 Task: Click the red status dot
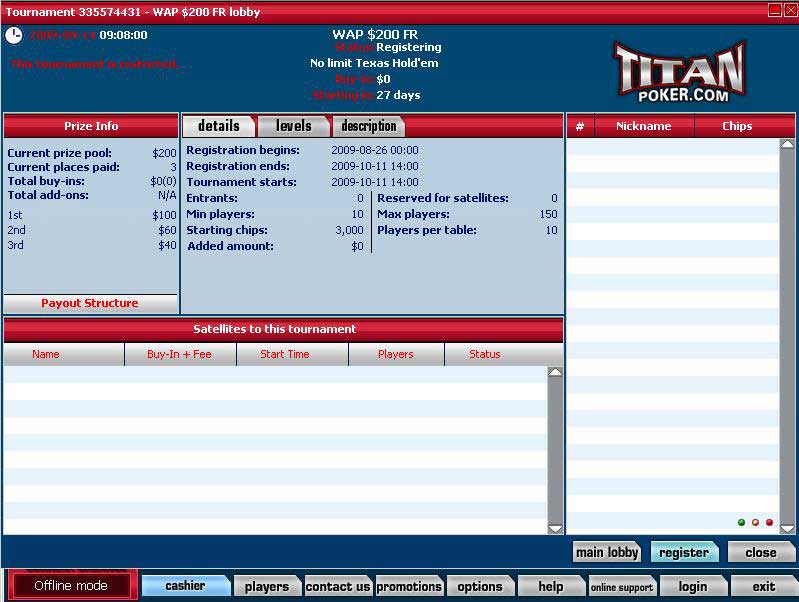pos(769,522)
